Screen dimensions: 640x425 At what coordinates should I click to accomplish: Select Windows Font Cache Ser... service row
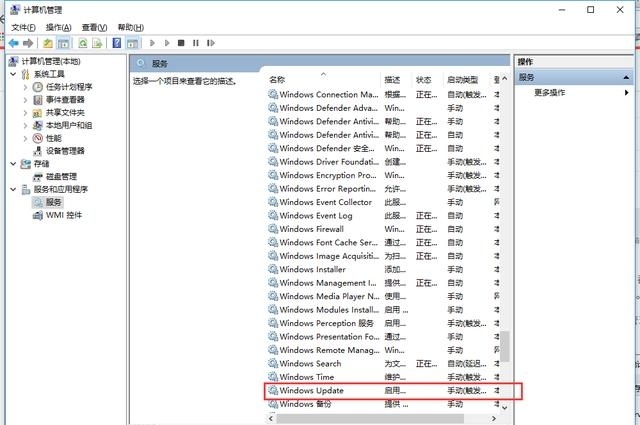[x=383, y=242]
